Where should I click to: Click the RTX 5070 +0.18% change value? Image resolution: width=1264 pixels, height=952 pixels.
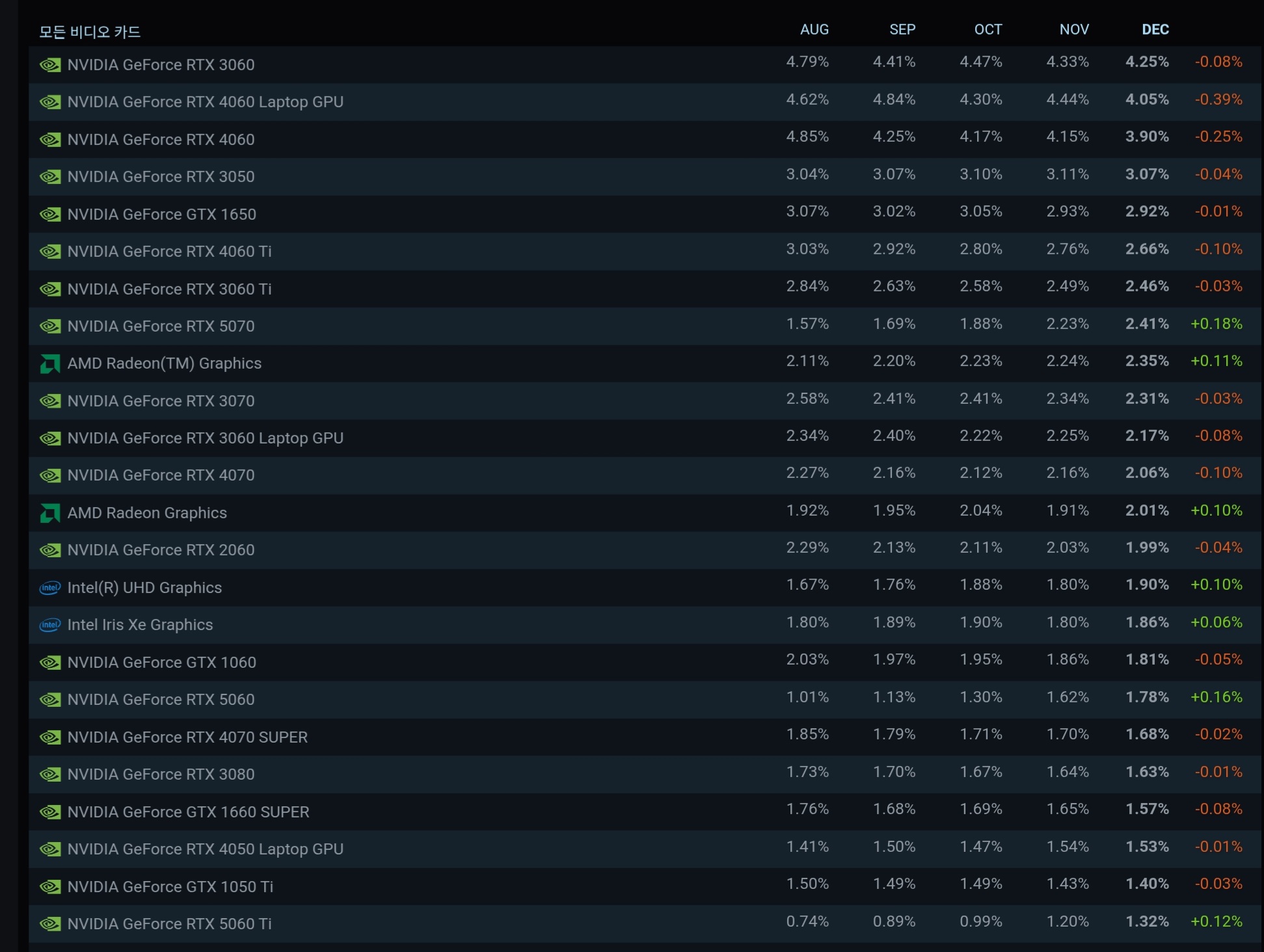click(x=1216, y=324)
